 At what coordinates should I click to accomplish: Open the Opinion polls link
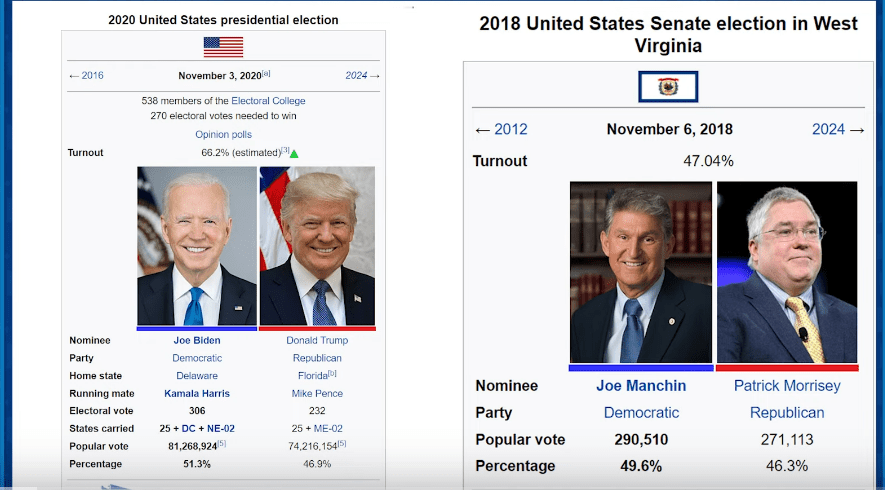click(x=223, y=134)
